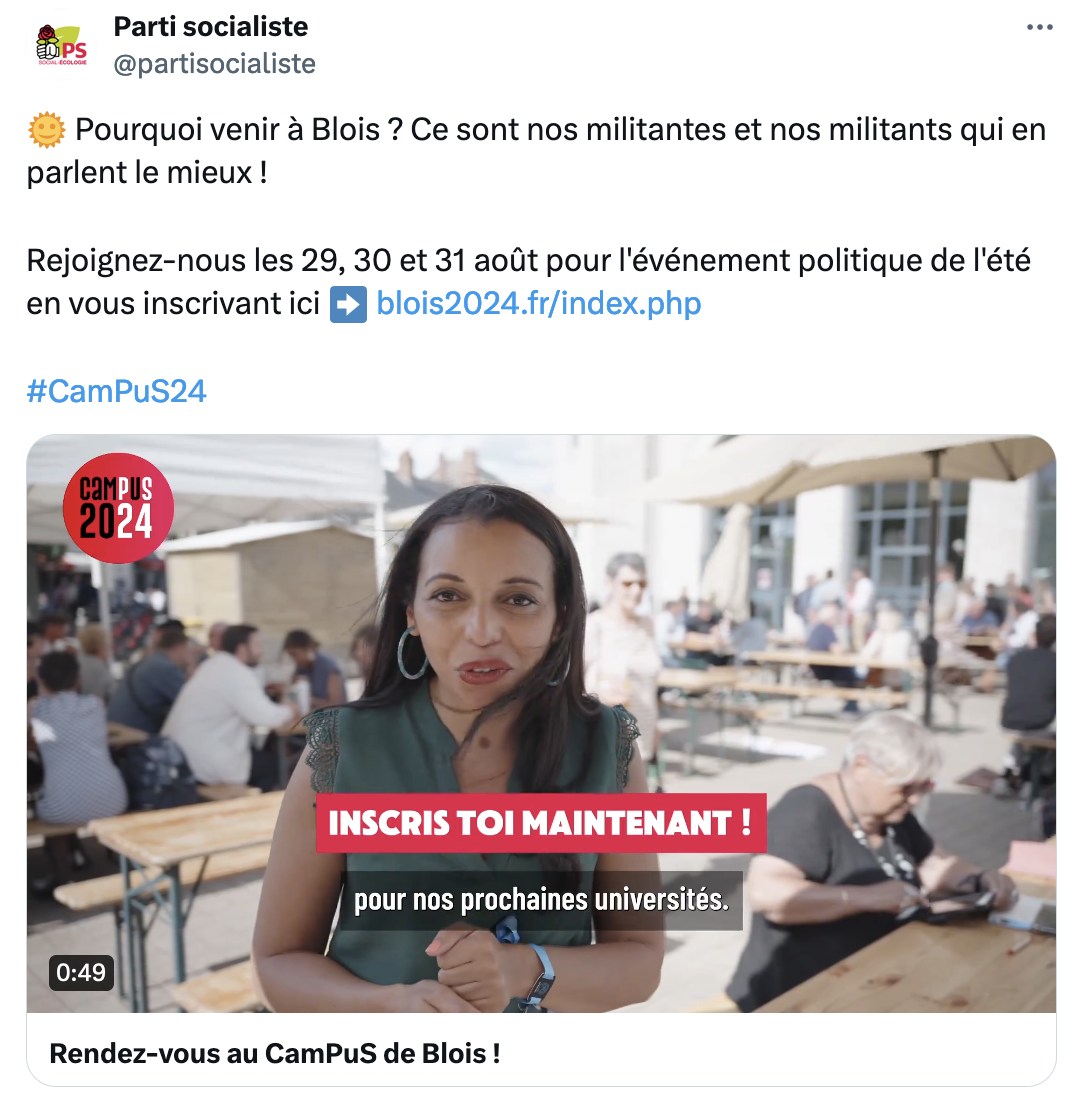Viewport: 1084px width, 1098px height.
Task: Click the blue right-arrow emoji
Action: [x=349, y=305]
